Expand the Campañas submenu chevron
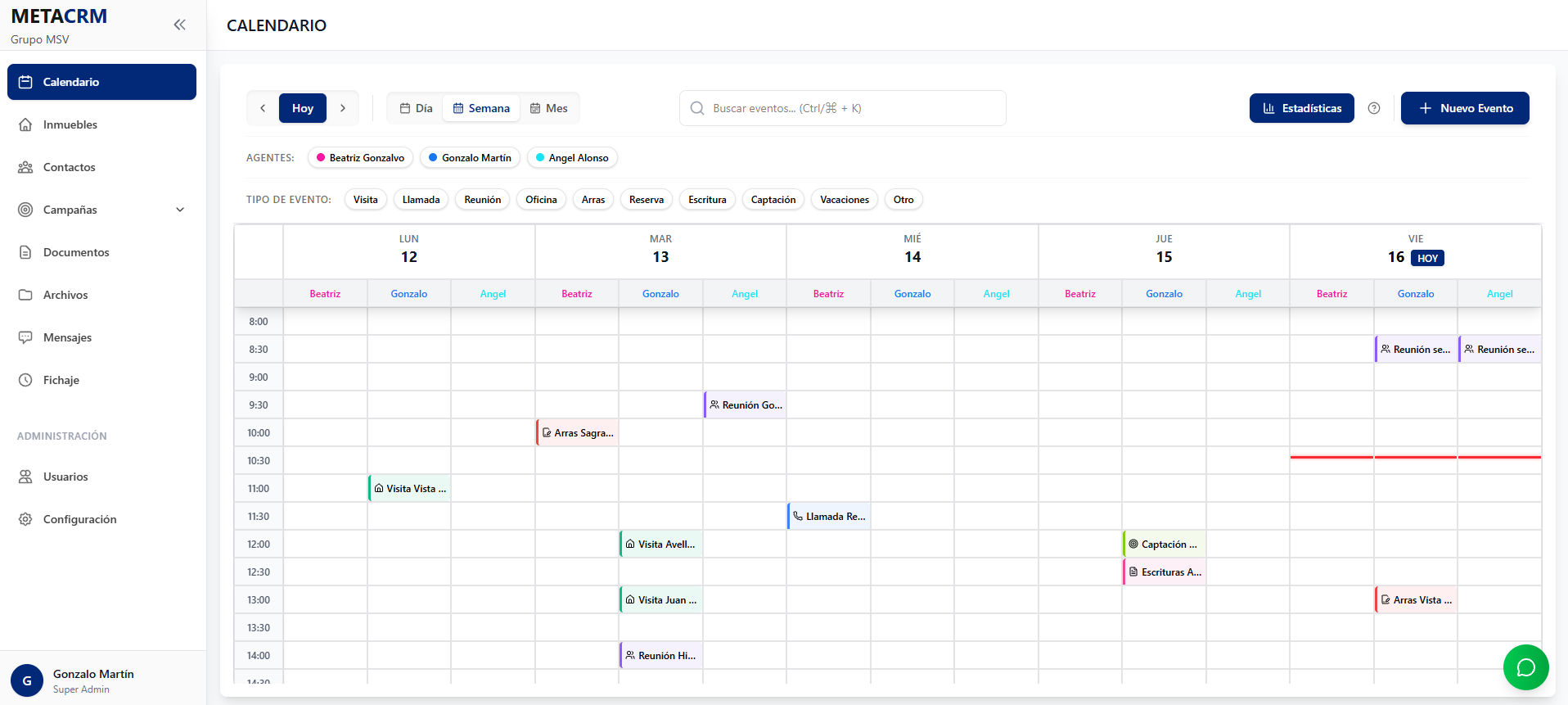 pos(180,210)
